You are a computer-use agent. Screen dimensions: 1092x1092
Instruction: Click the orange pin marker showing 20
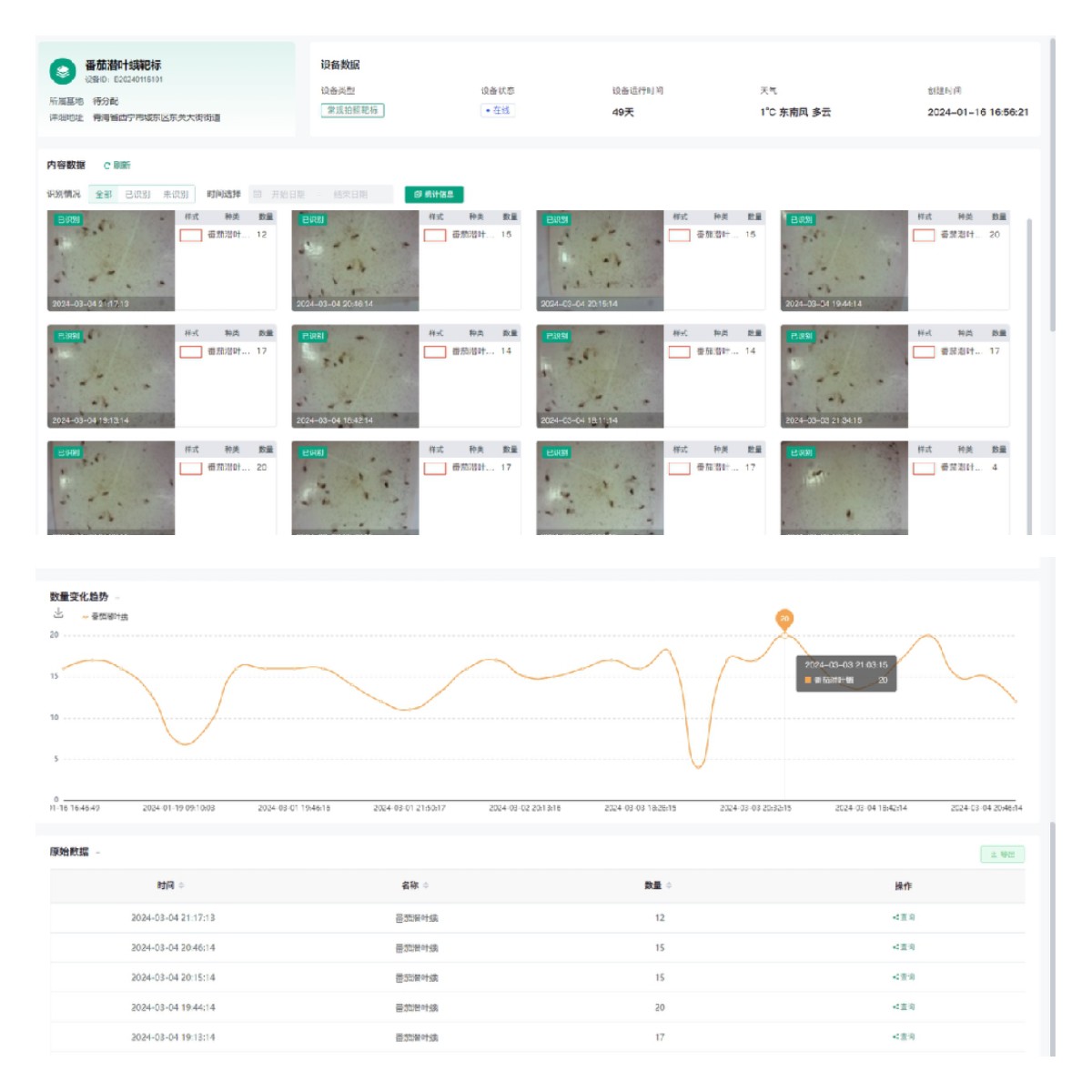pos(784,620)
